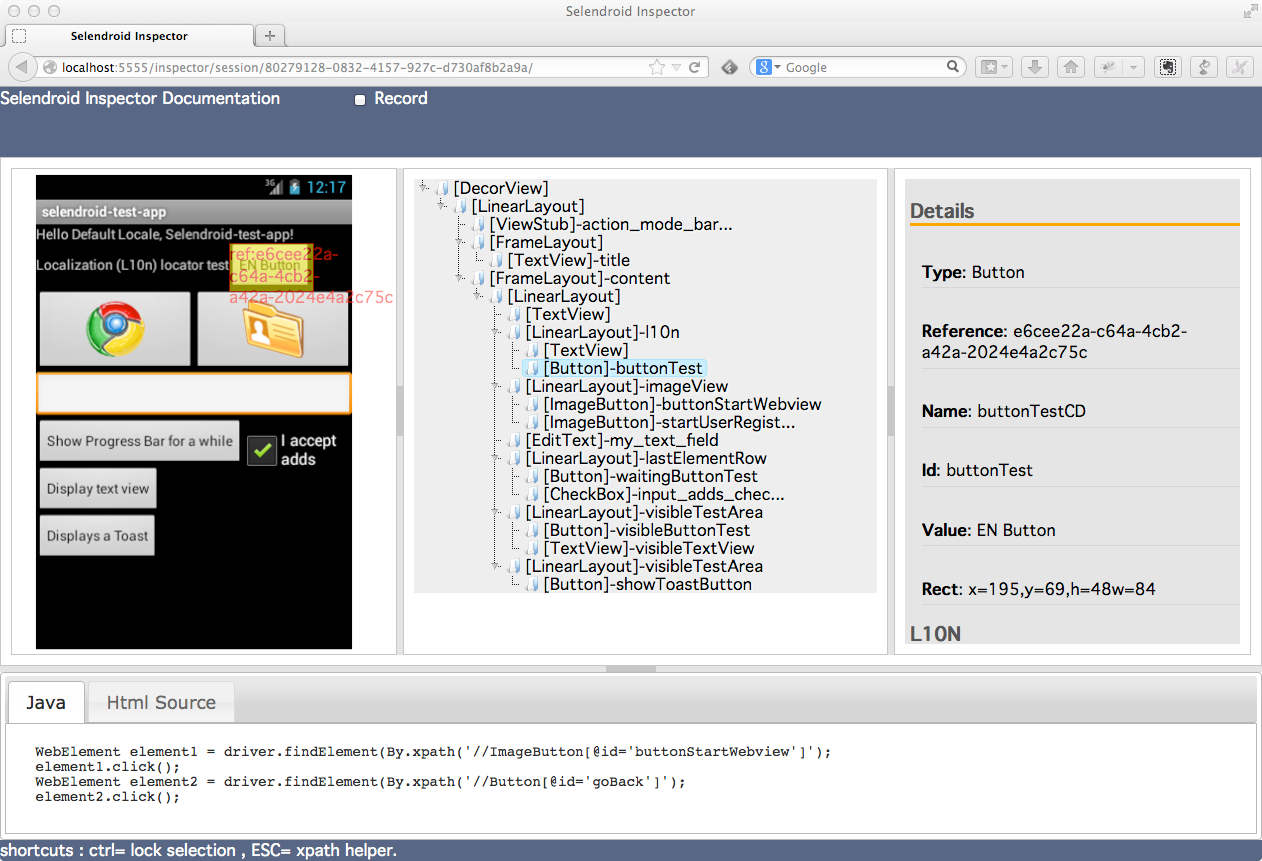Click the desk lamp extension icon in toolbar
This screenshot has width=1262, height=861.
click(1203, 67)
